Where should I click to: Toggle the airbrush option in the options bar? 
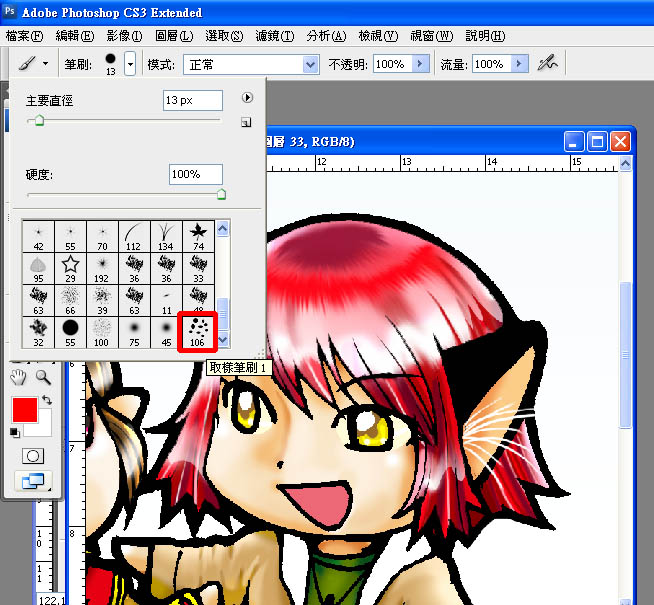pos(547,63)
